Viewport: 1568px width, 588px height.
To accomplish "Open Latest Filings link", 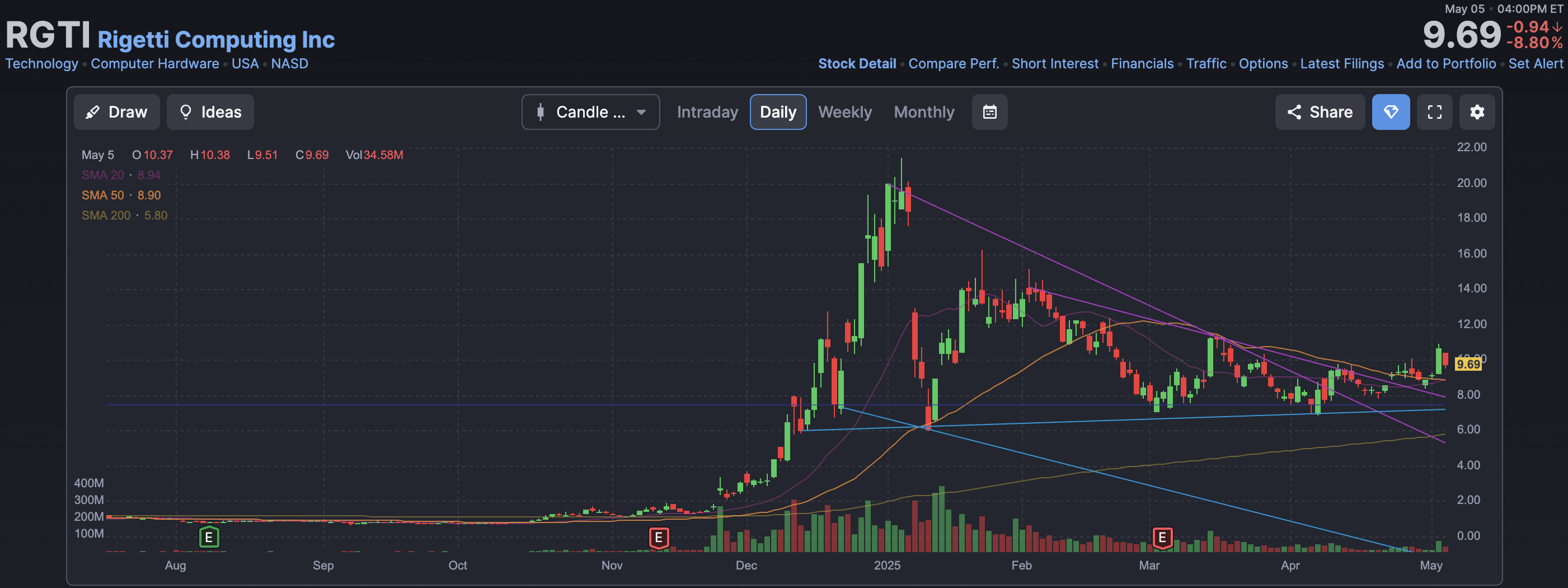I will 1341,63.
